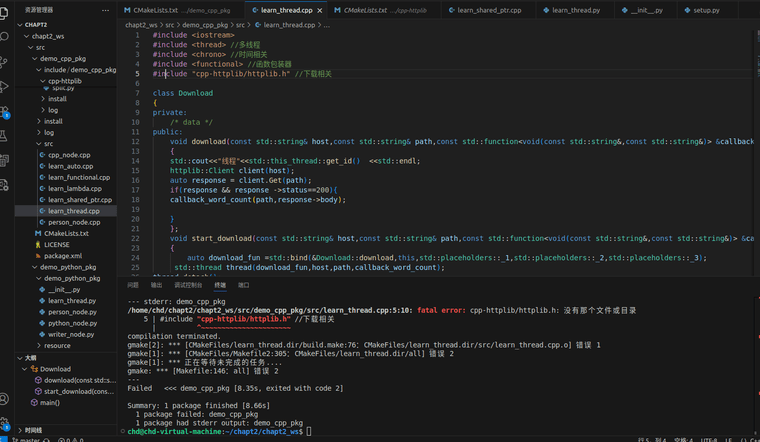Click the class icon beside Download in outline

[34, 369]
